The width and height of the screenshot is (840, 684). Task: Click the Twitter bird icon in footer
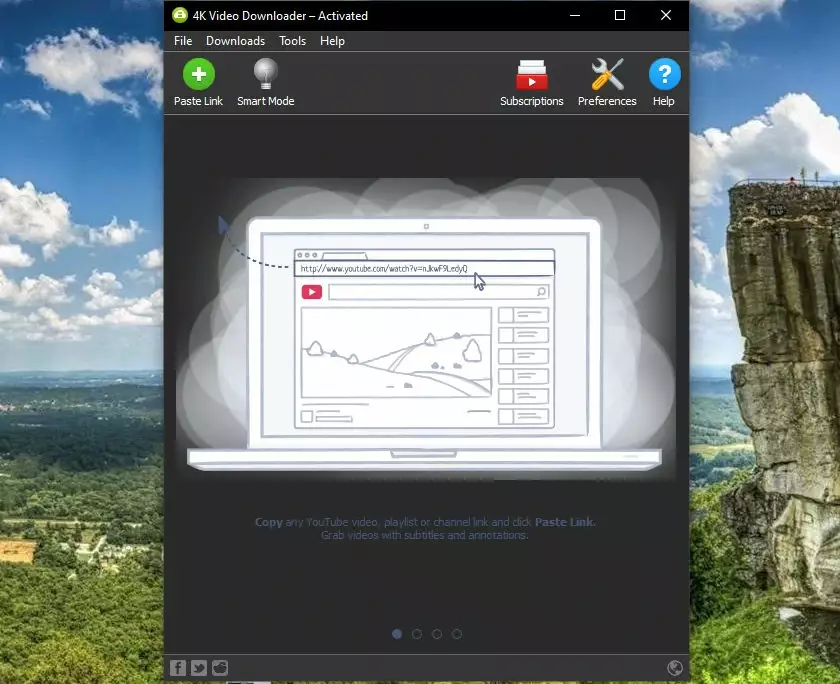[x=199, y=668]
